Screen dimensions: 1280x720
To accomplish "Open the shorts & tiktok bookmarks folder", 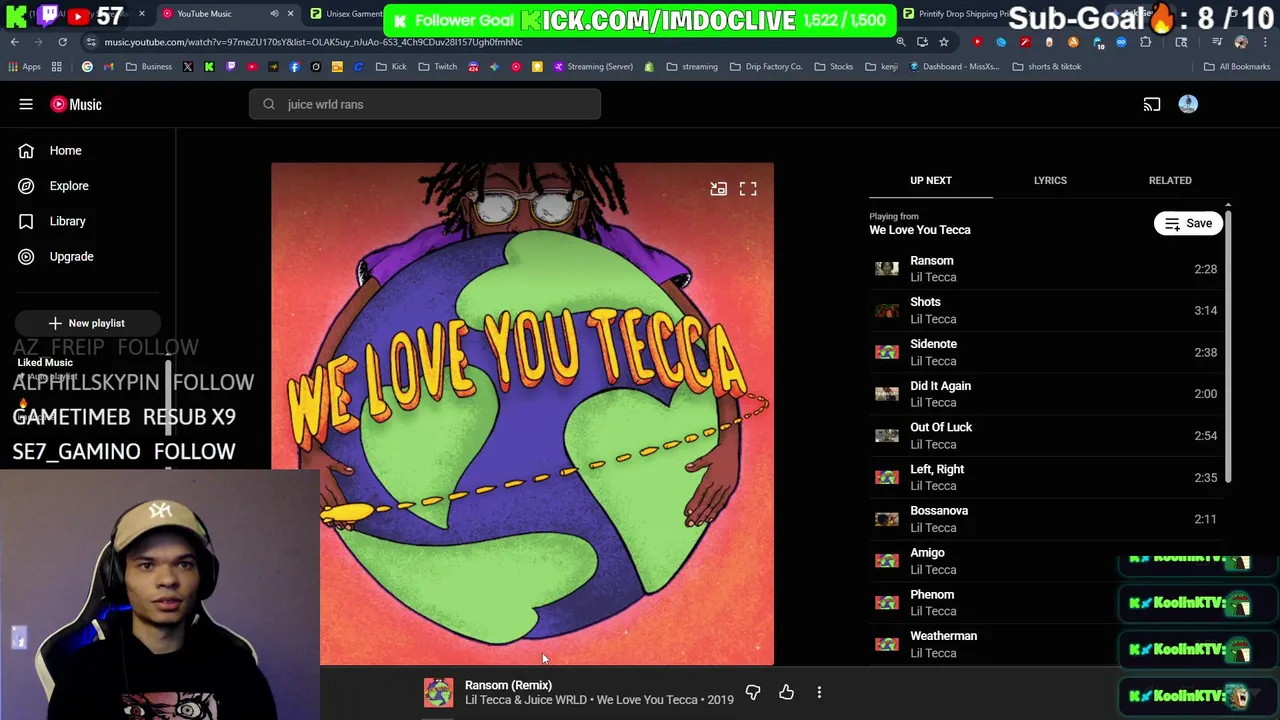I will tap(1047, 67).
